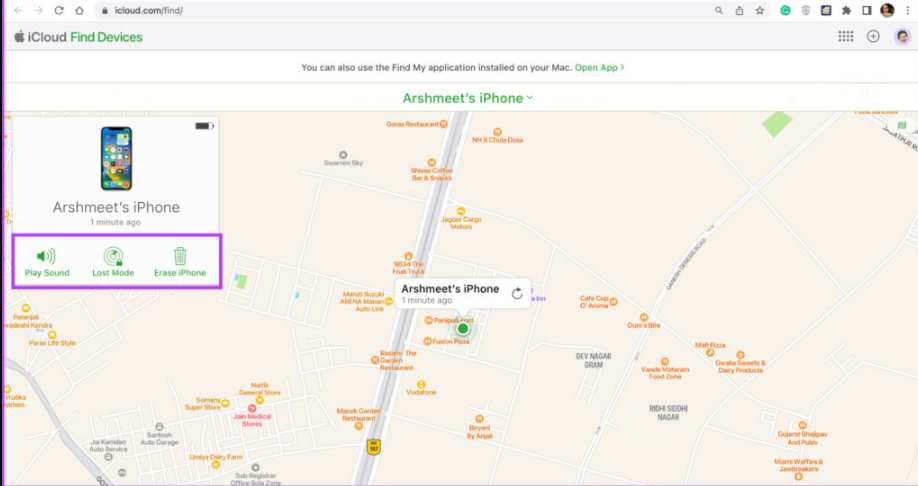Click the Biryani By Anjali map marker
918x486 pixels.
479,419
